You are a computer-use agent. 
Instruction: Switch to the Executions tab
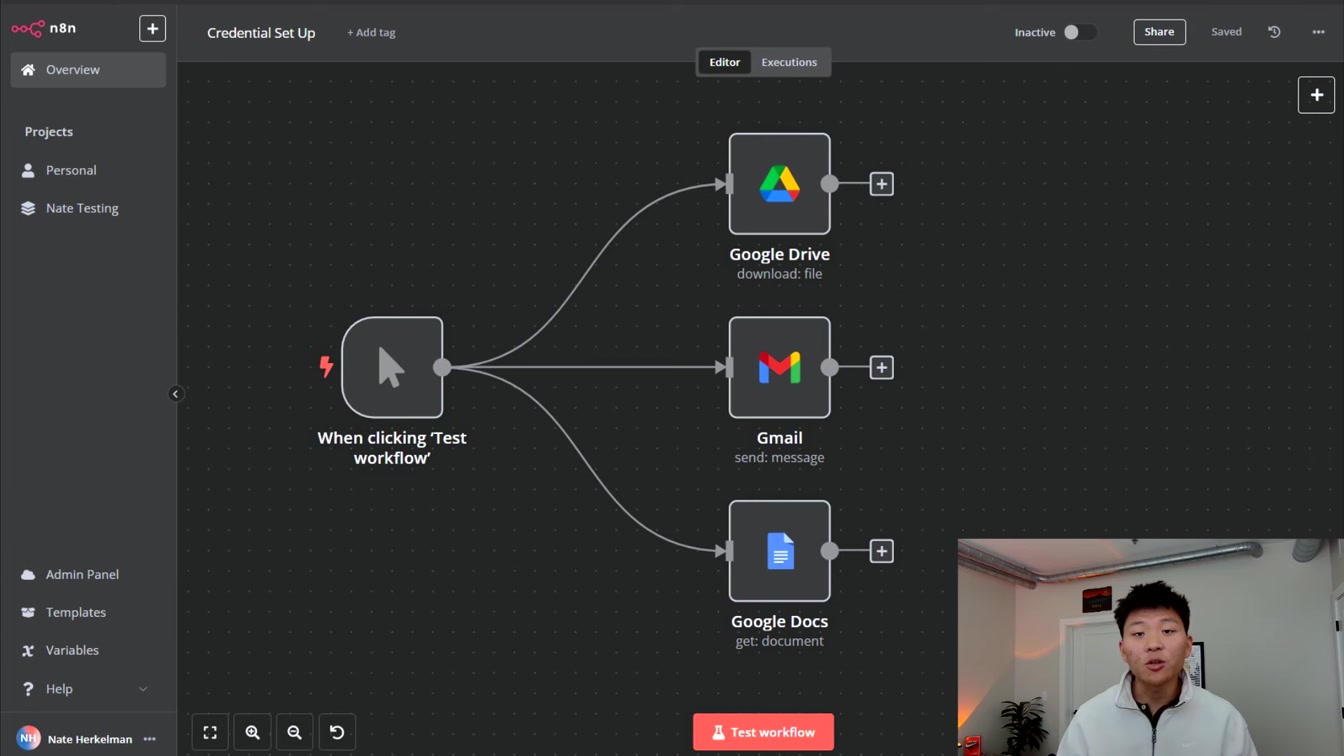pos(789,62)
